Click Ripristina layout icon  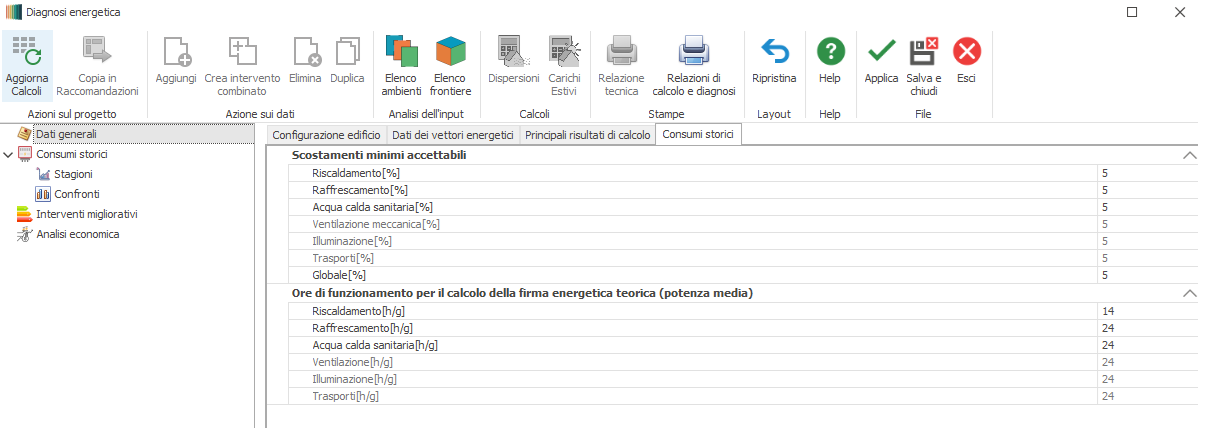774,51
